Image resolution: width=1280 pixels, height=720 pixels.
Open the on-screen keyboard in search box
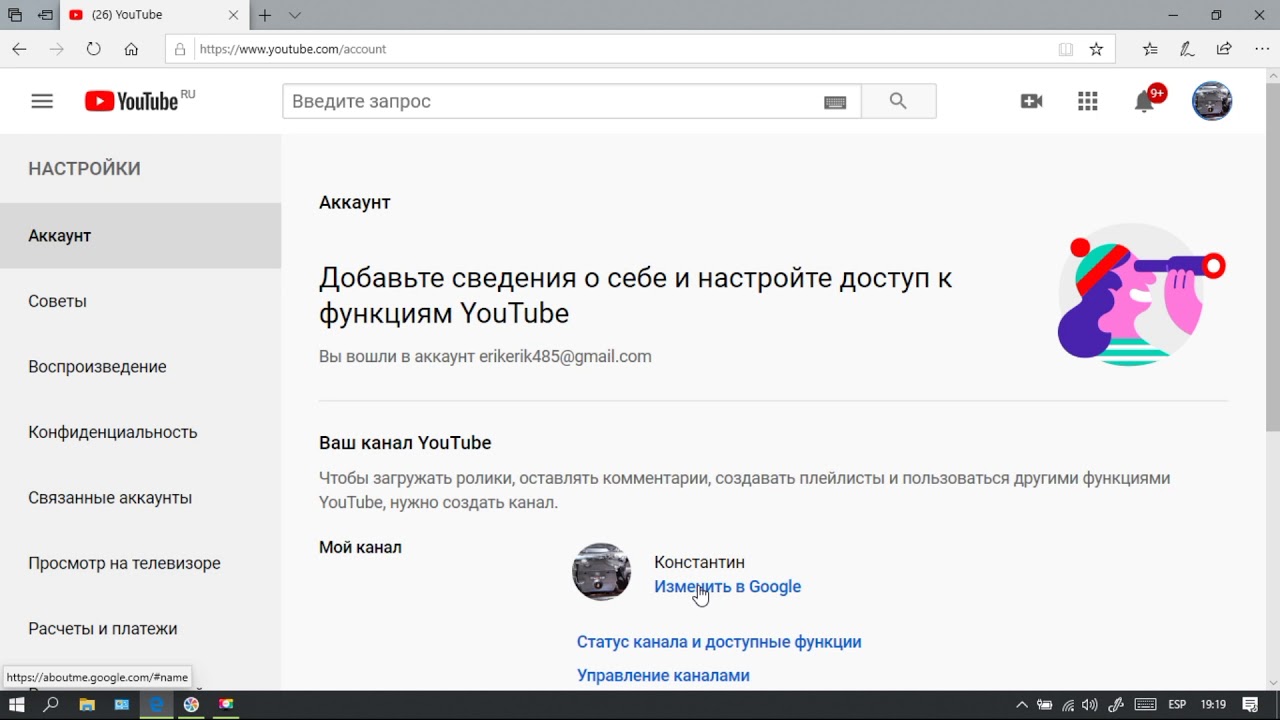point(835,102)
